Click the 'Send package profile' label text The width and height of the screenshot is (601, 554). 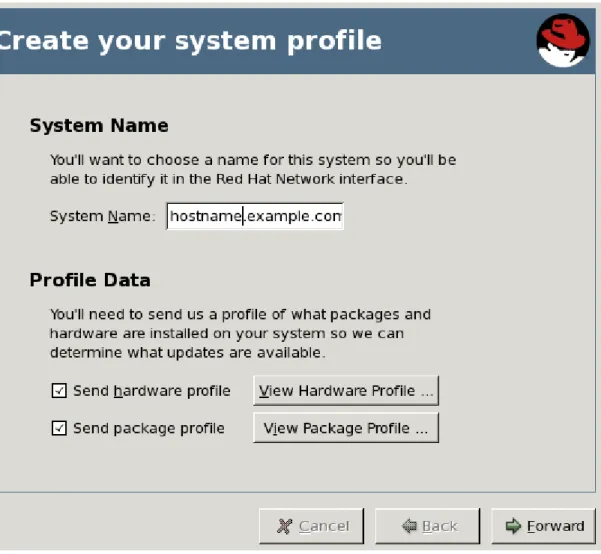(x=149, y=429)
